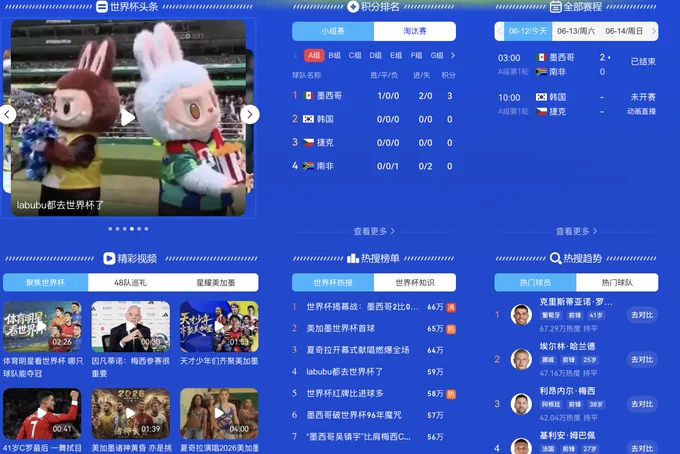Viewport: 680px width, 454px height.
Task: Switch to 小组赛 standings tab
Action: [333, 31]
